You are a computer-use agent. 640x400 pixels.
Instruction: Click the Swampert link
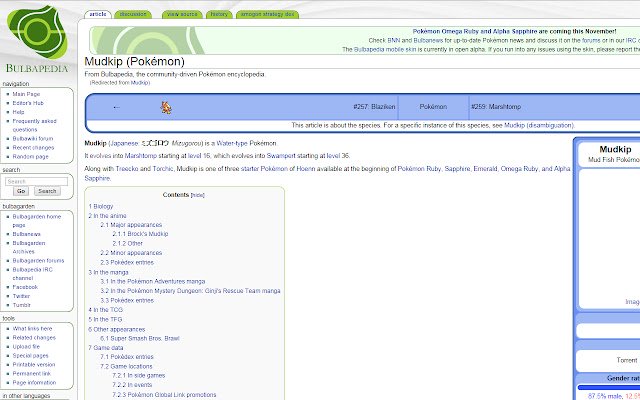point(281,156)
